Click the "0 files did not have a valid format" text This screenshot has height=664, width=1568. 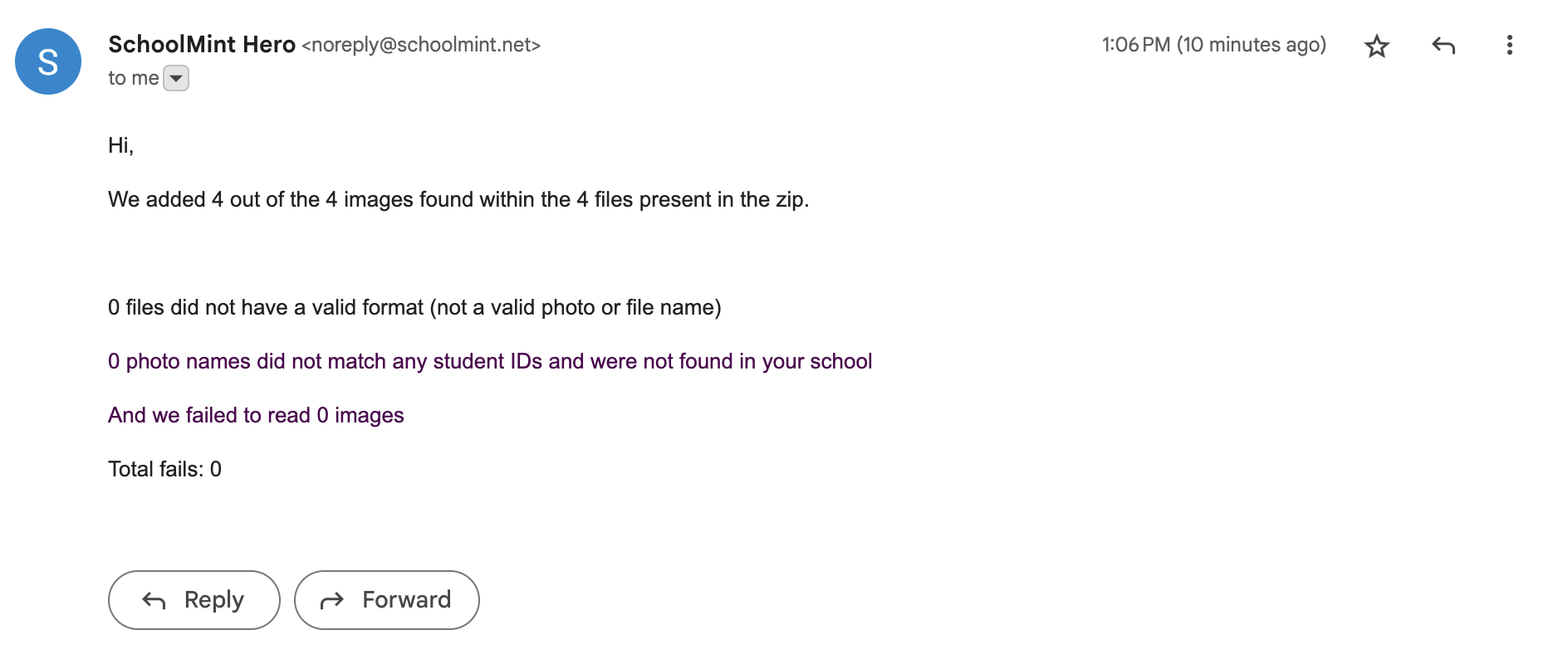coord(266,308)
